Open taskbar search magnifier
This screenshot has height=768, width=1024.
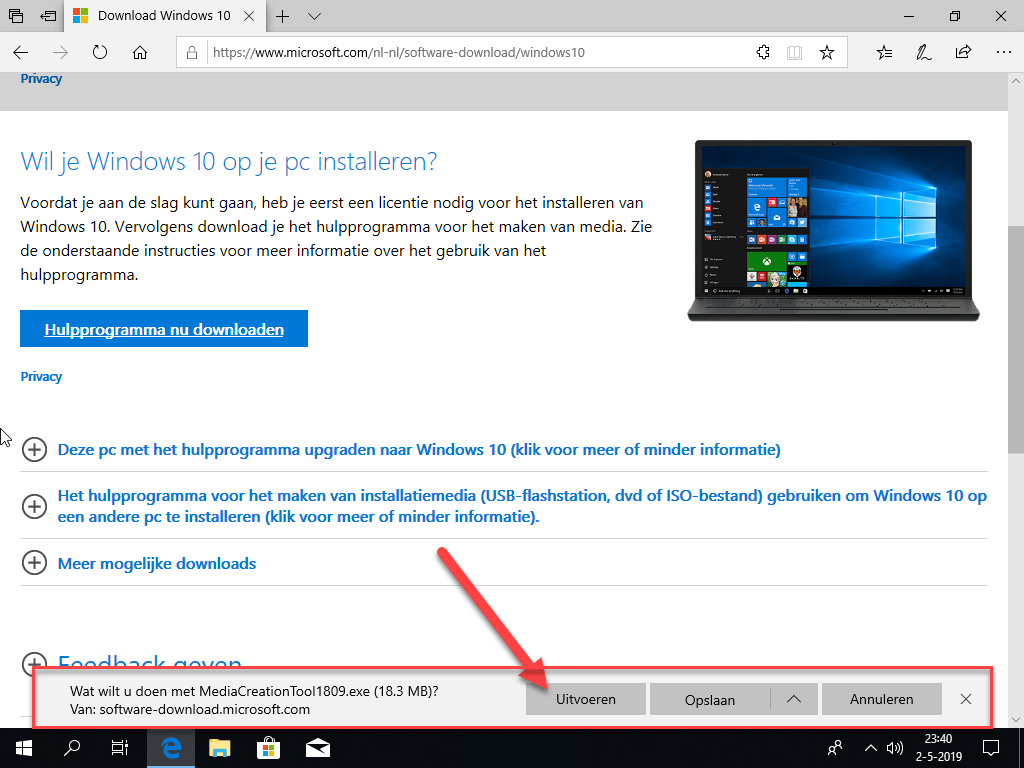72,748
